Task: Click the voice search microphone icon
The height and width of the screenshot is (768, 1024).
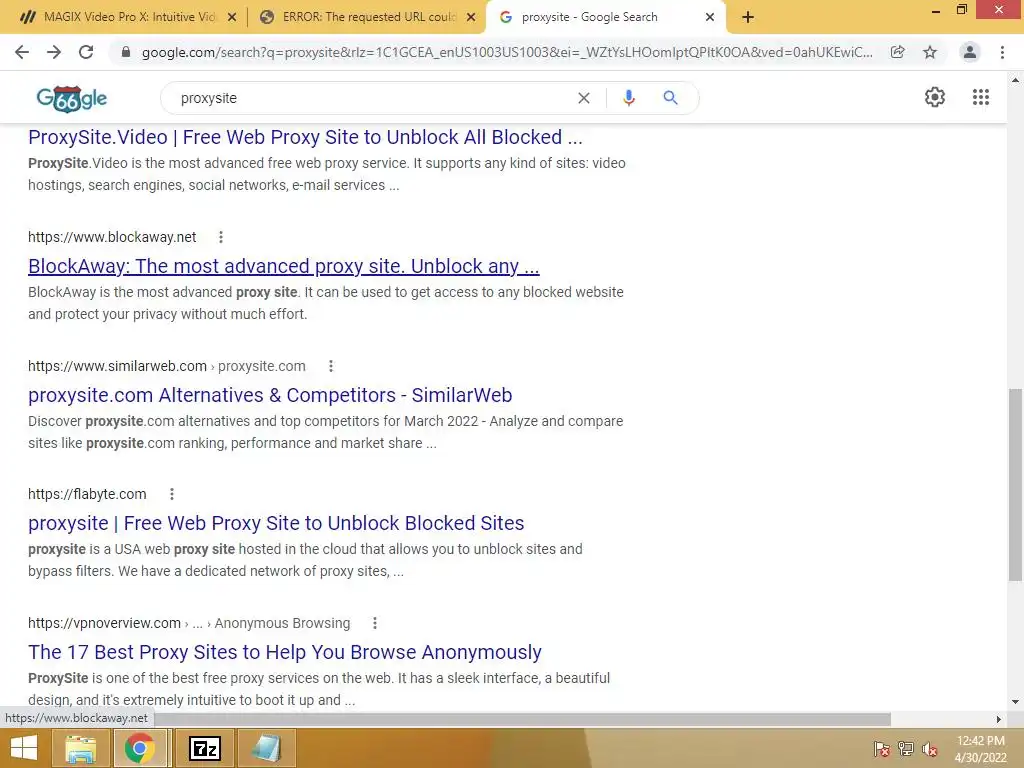Action: click(x=628, y=98)
